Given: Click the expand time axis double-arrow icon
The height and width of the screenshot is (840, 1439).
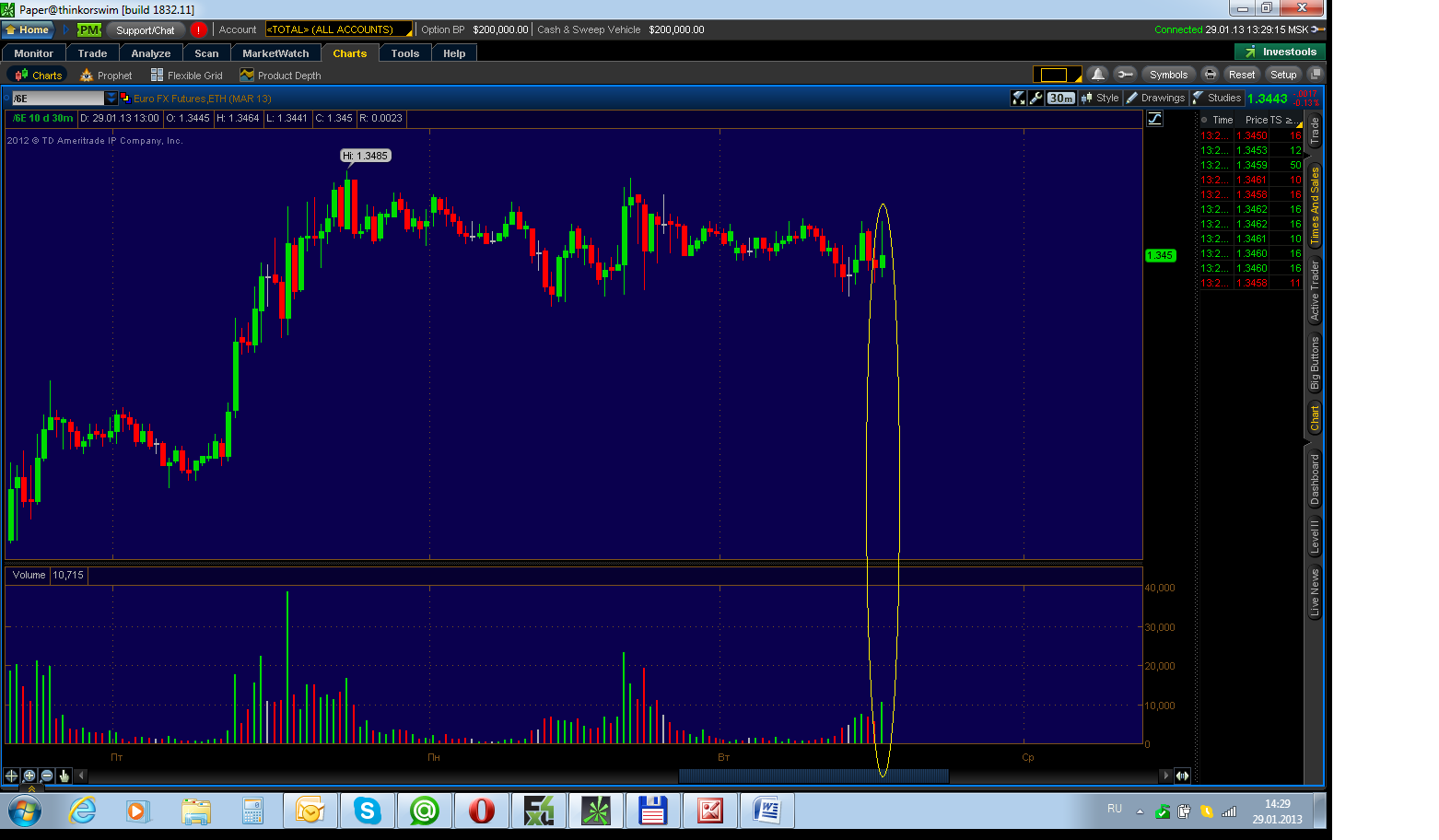Looking at the screenshot, I should [x=1182, y=776].
